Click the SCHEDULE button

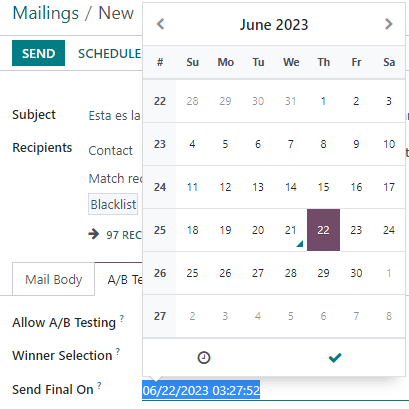coord(109,53)
